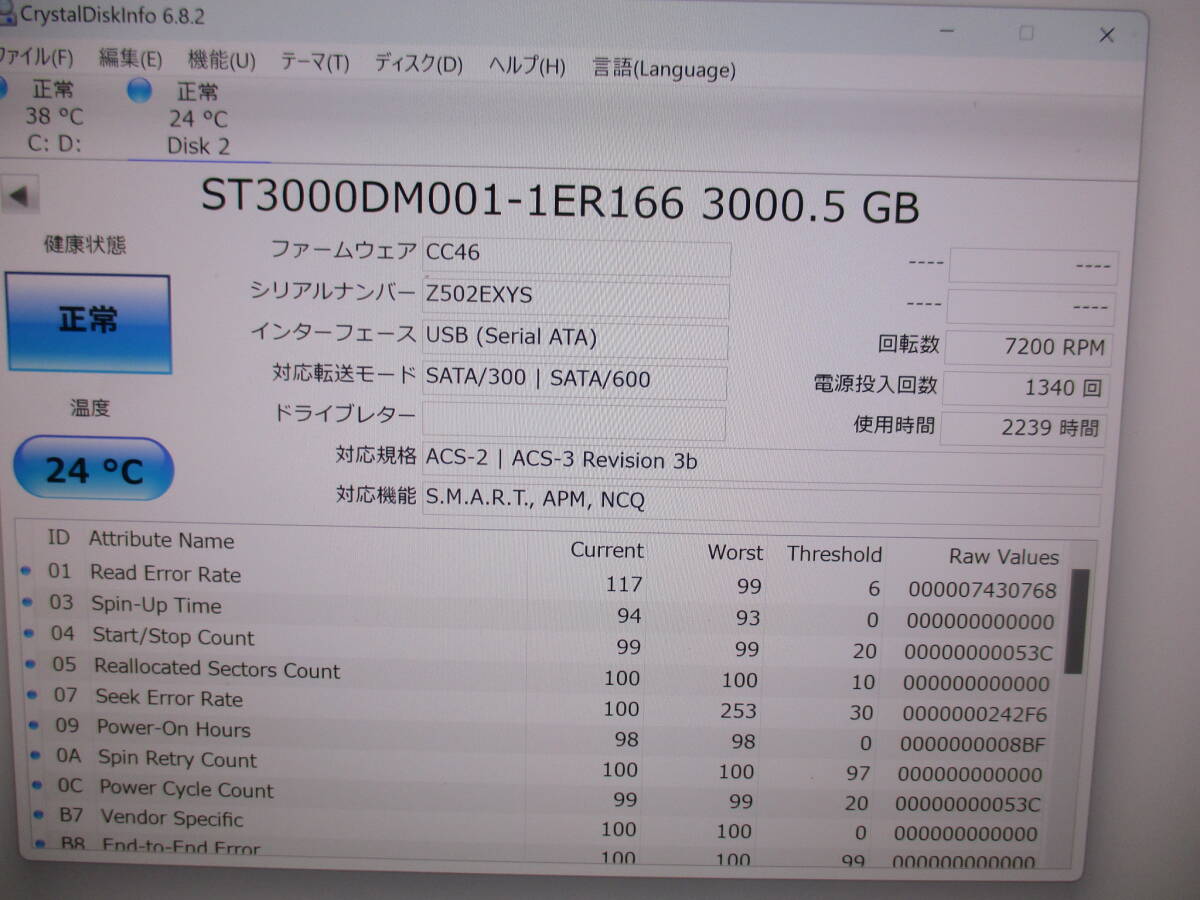Click the firmware field showing CC46
Image resolution: width=1200 pixels, height=900 pixels.
[x=577, y=256]
